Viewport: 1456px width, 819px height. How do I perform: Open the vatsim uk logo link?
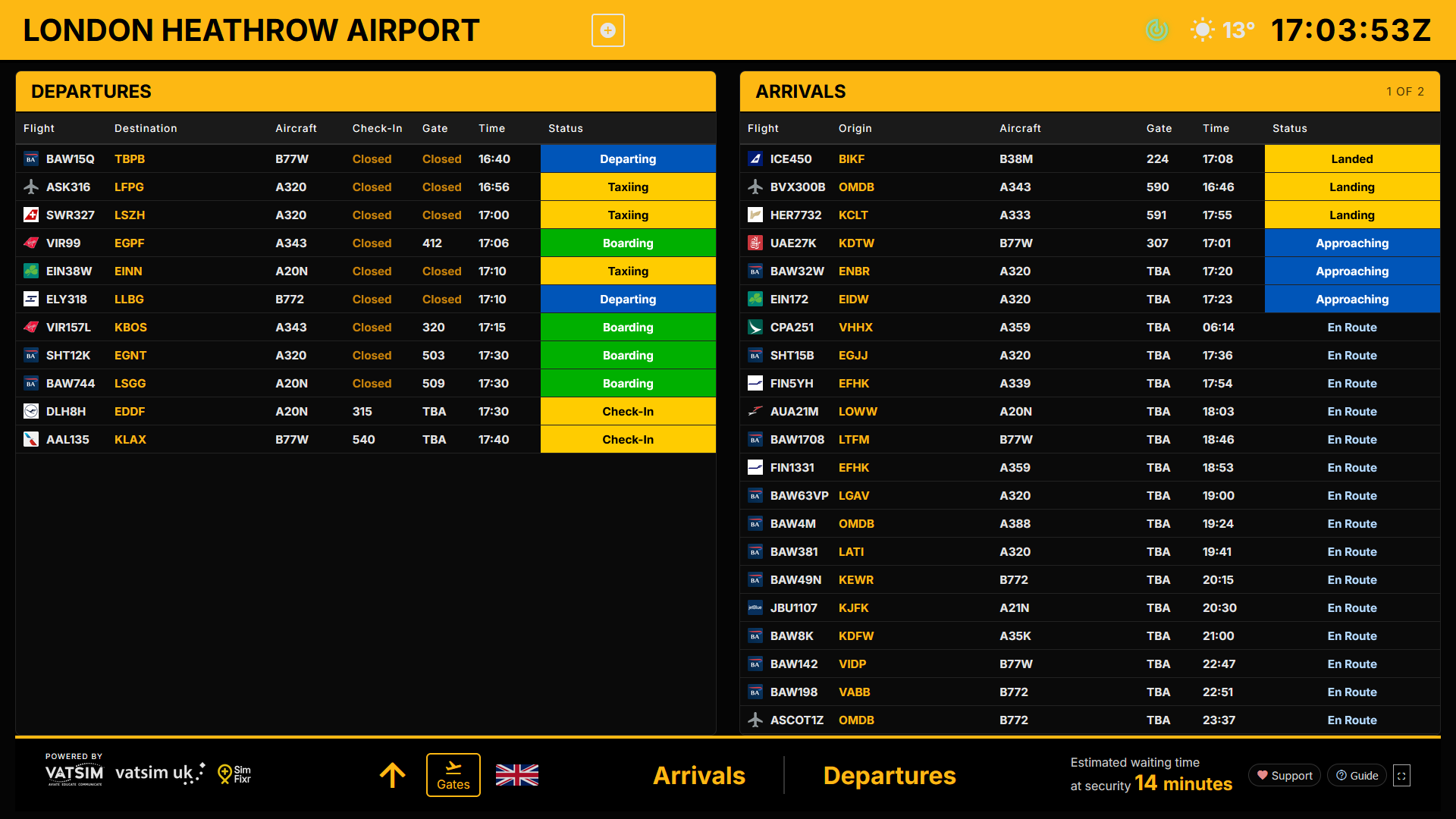click(x=160, y=773)
